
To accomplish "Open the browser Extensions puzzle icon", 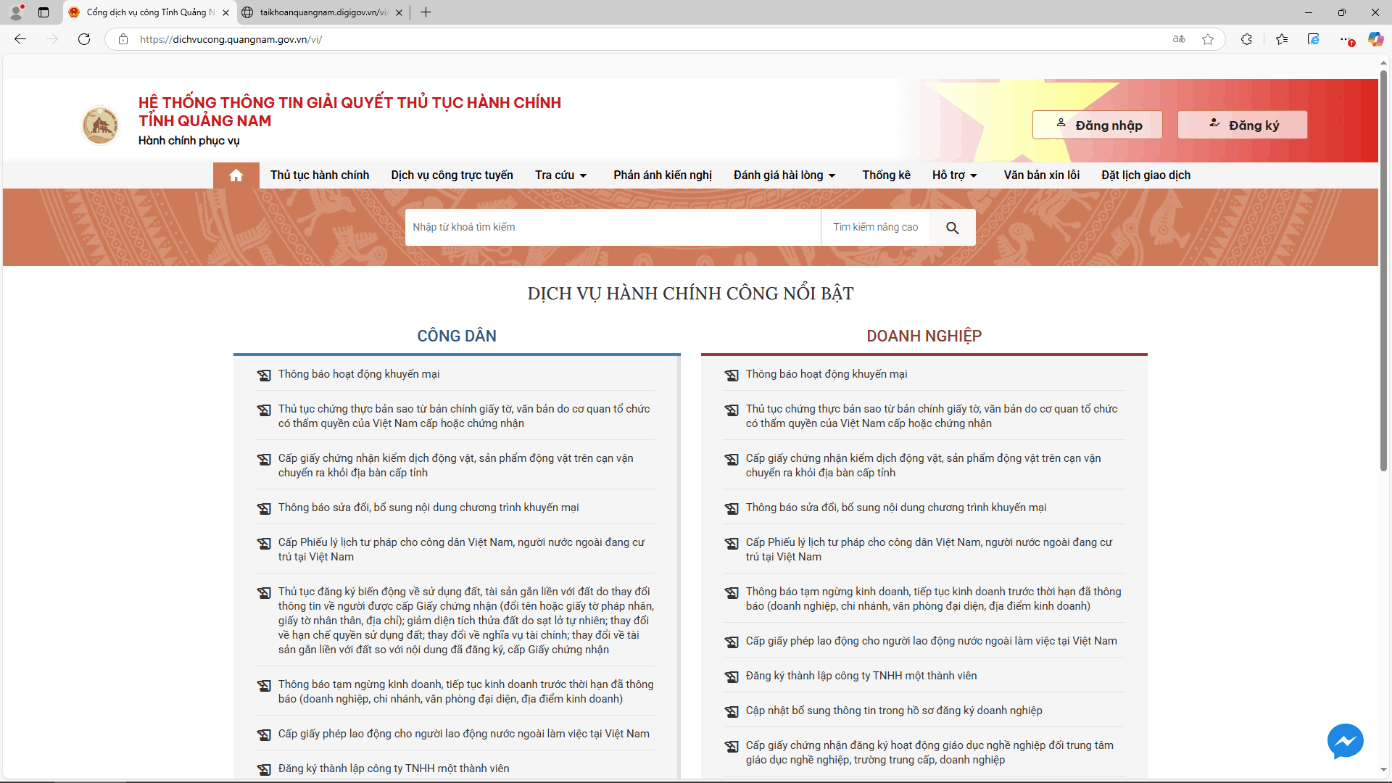I will (x=1246, y=39).
